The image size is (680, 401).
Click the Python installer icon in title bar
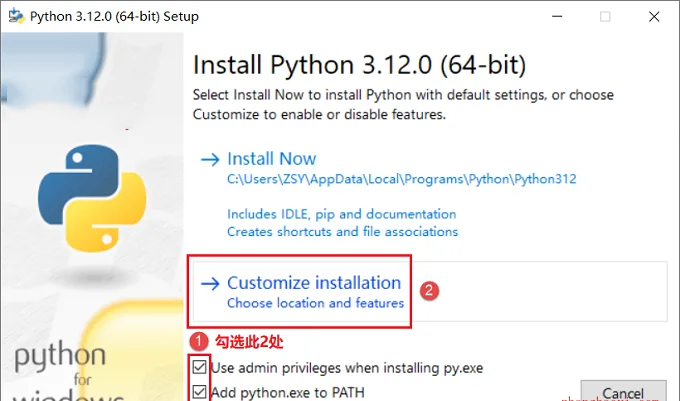16,16
